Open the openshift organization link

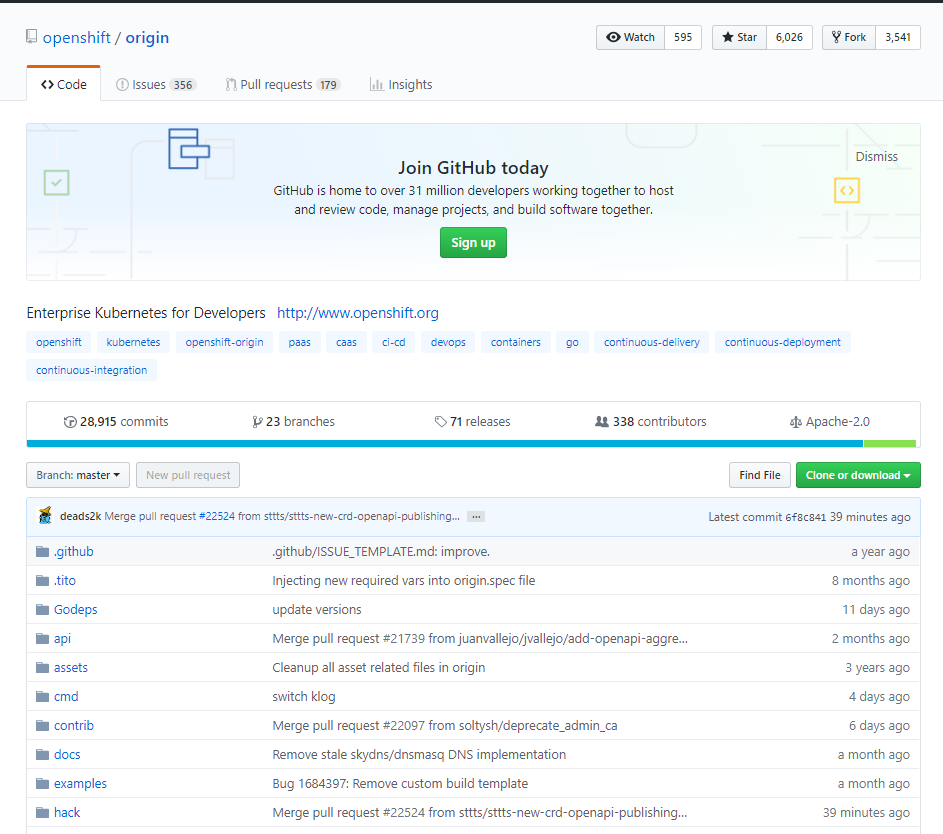point(76,37)
